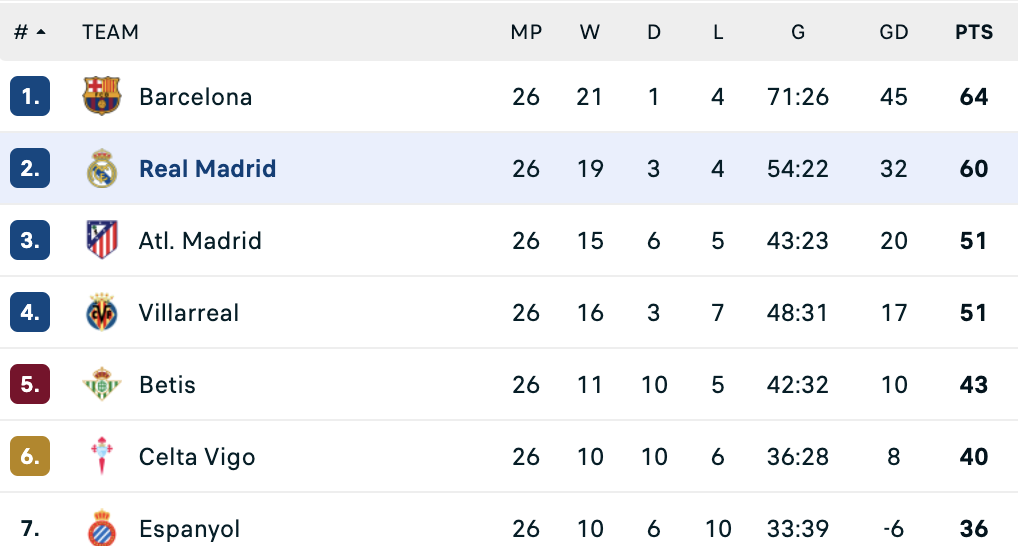Click the Real Madrid club crest

[102, 168]
